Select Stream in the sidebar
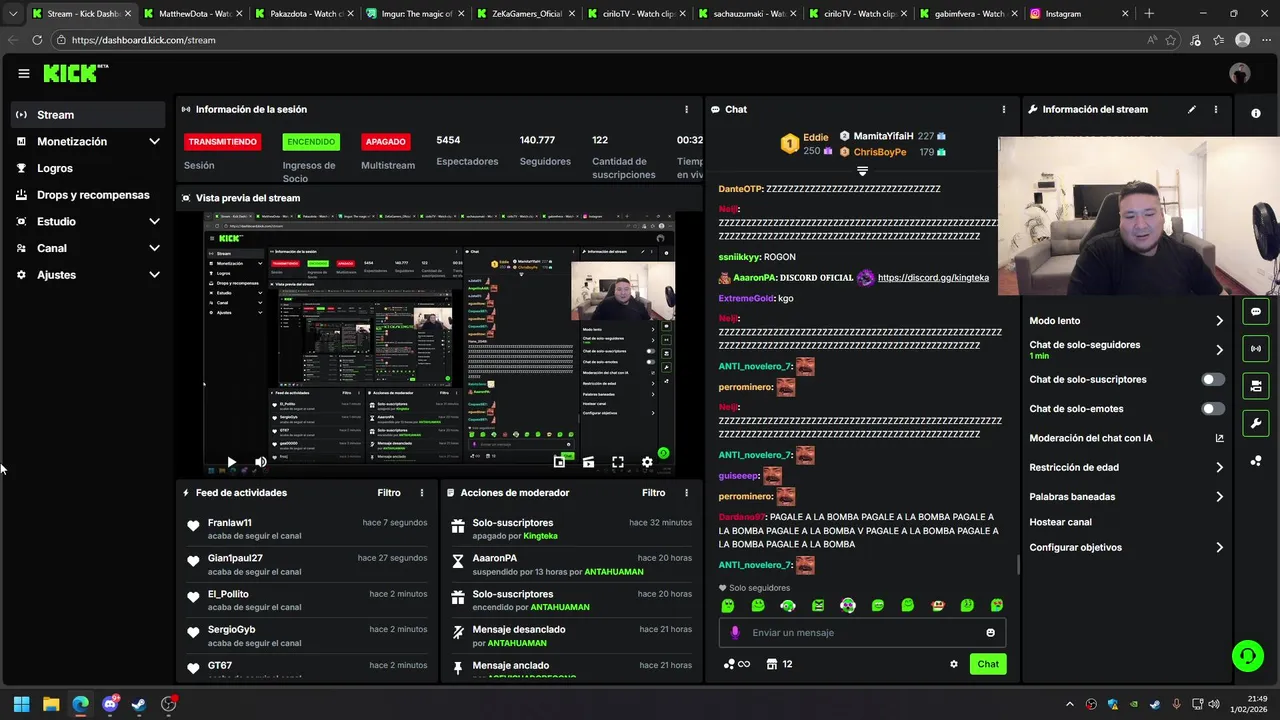 [88, 115]
